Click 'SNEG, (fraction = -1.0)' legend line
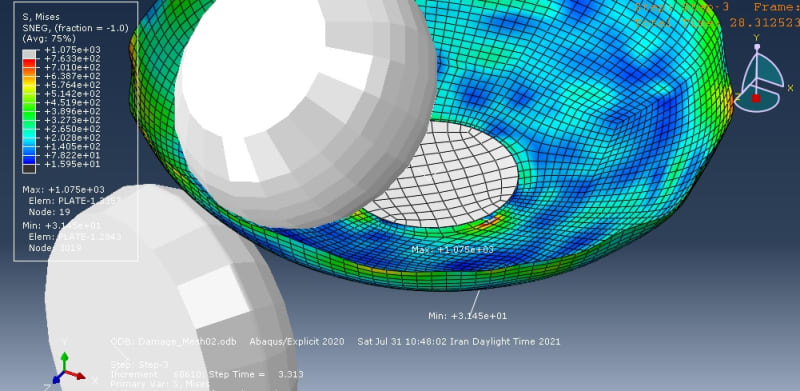Screen dimensions: 800x391 (x=76, y=28)
